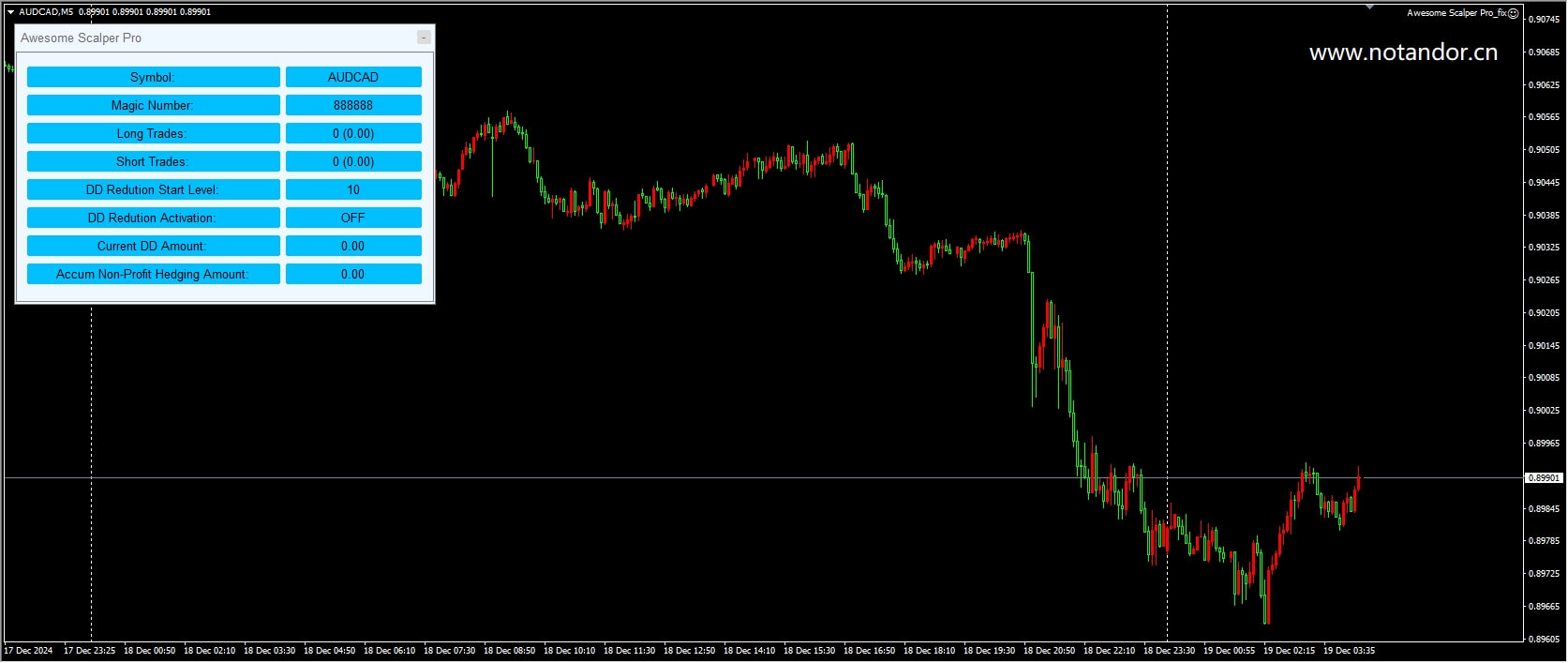Click the chart shift triangle marker
The height and width of the screenshot is (663, 1568).
1369,8
